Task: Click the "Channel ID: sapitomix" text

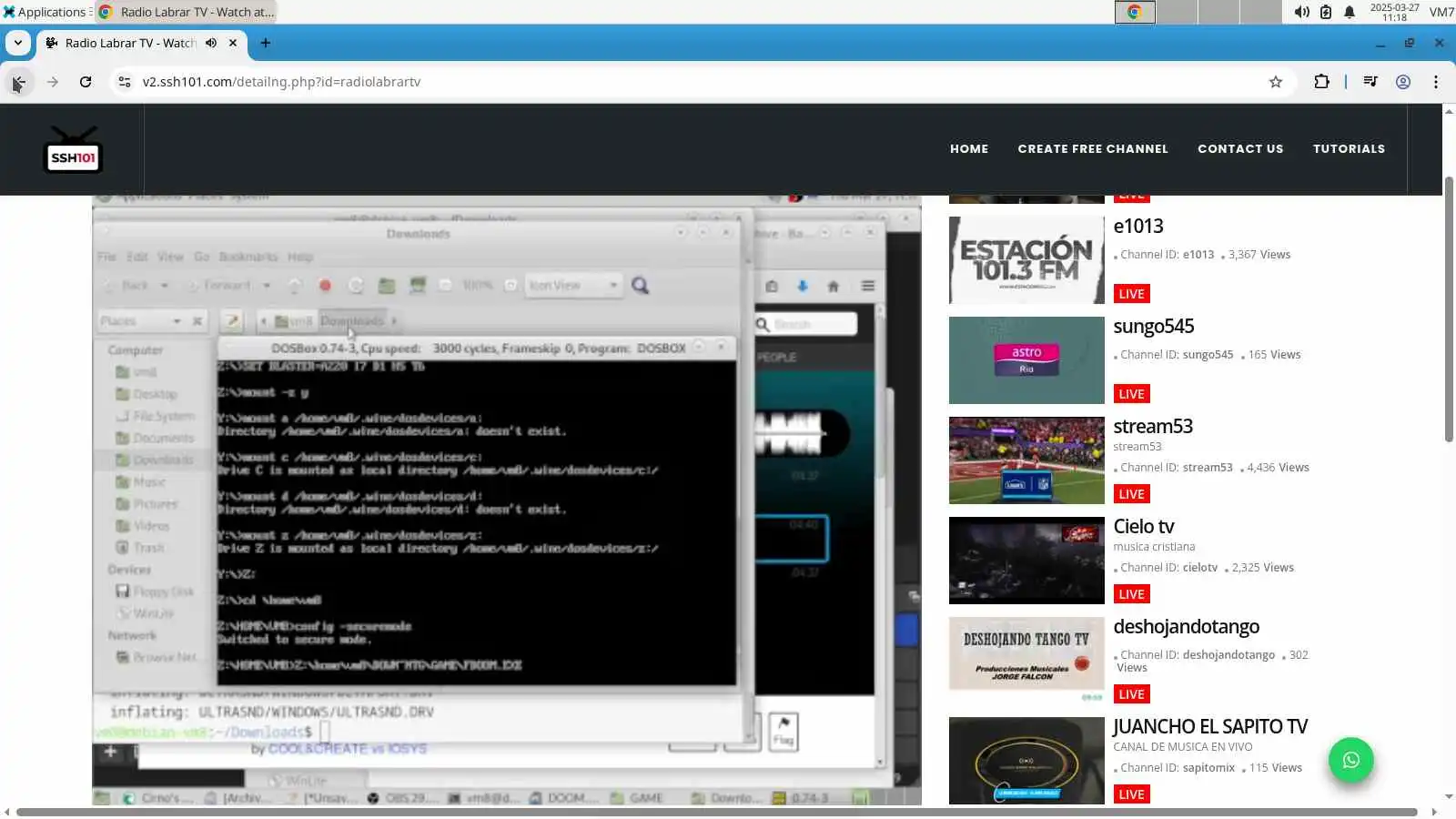Action: (1178, 768)
